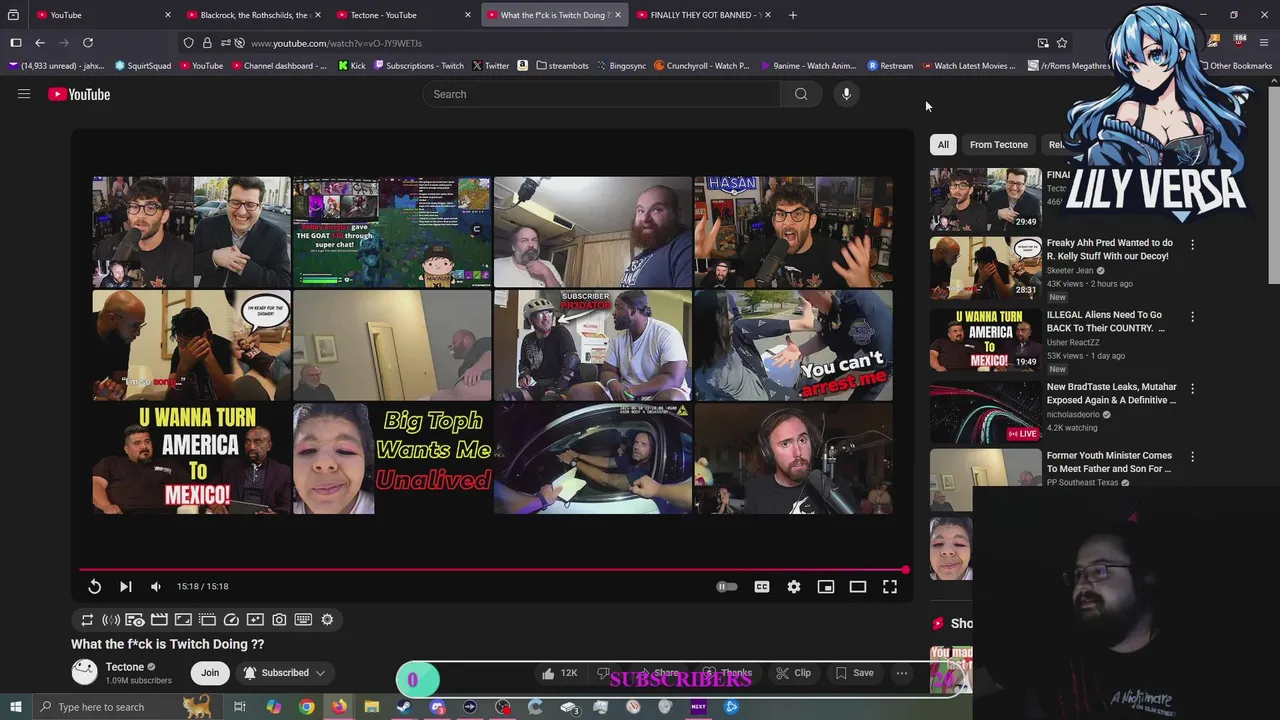Open ILLEGAL Aliens Need To Go title
The image size is (1280, 720).
coord(1105,321)
